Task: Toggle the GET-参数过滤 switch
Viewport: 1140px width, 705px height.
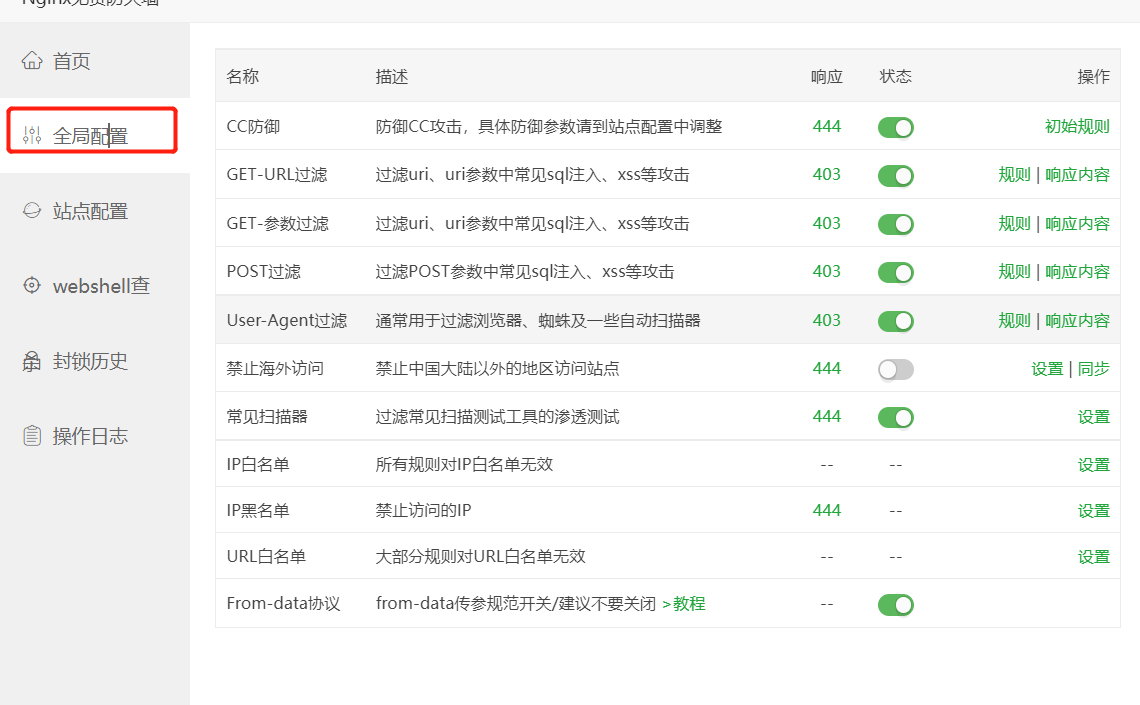Action: (x=896, y=224)
